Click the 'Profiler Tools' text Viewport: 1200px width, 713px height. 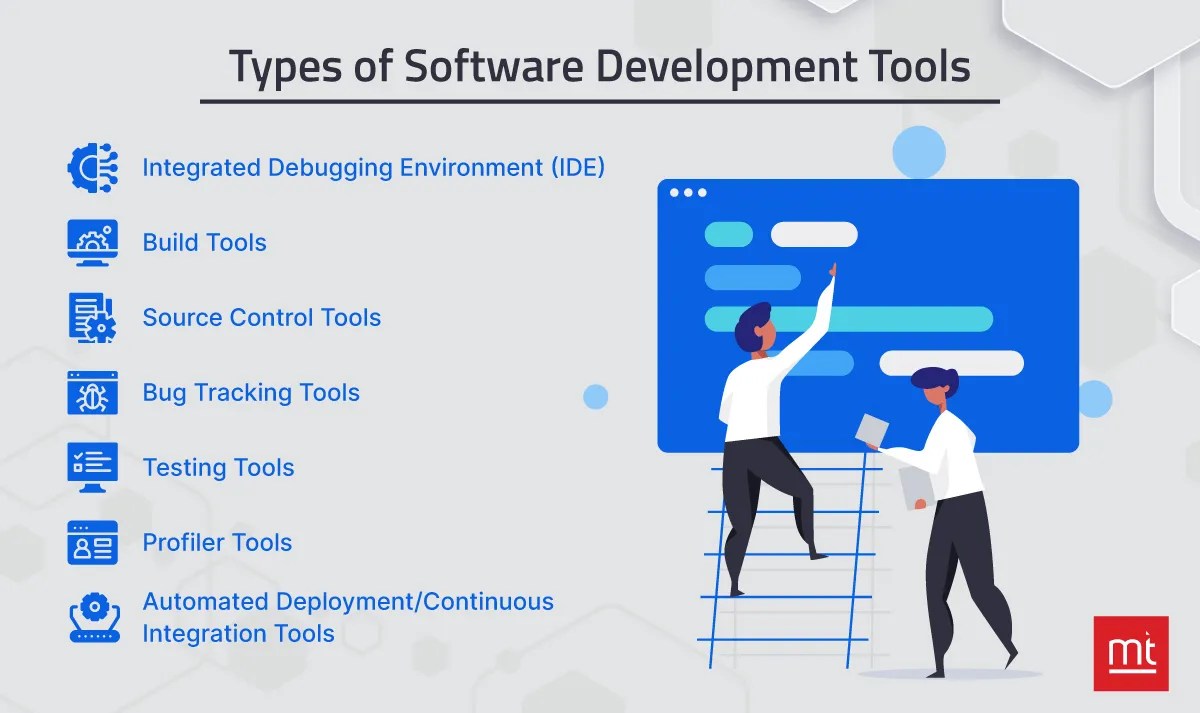click(217, 542)
